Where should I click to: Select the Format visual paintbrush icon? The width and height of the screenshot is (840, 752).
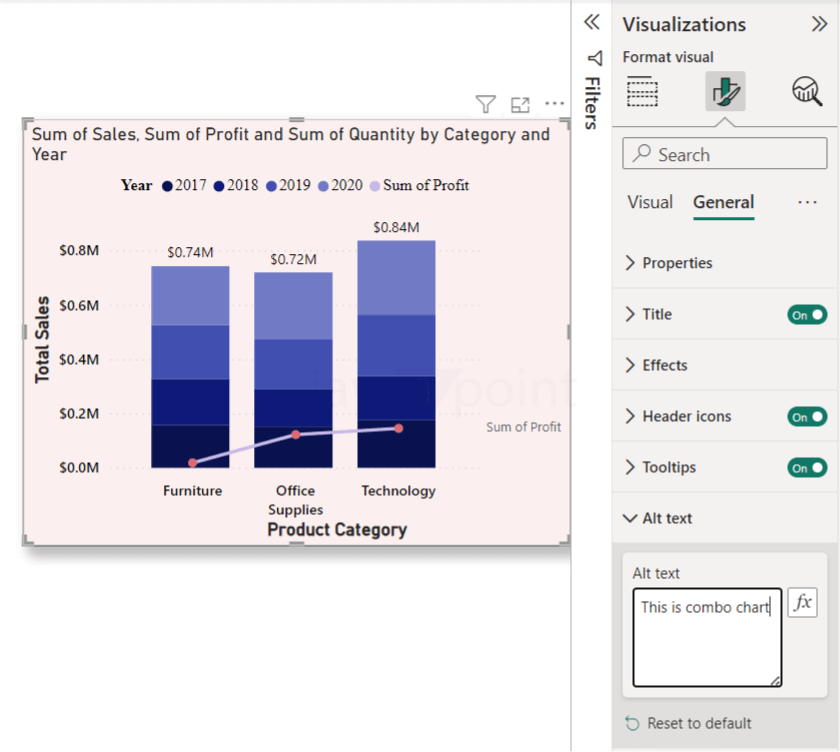(x=725, y=91)
